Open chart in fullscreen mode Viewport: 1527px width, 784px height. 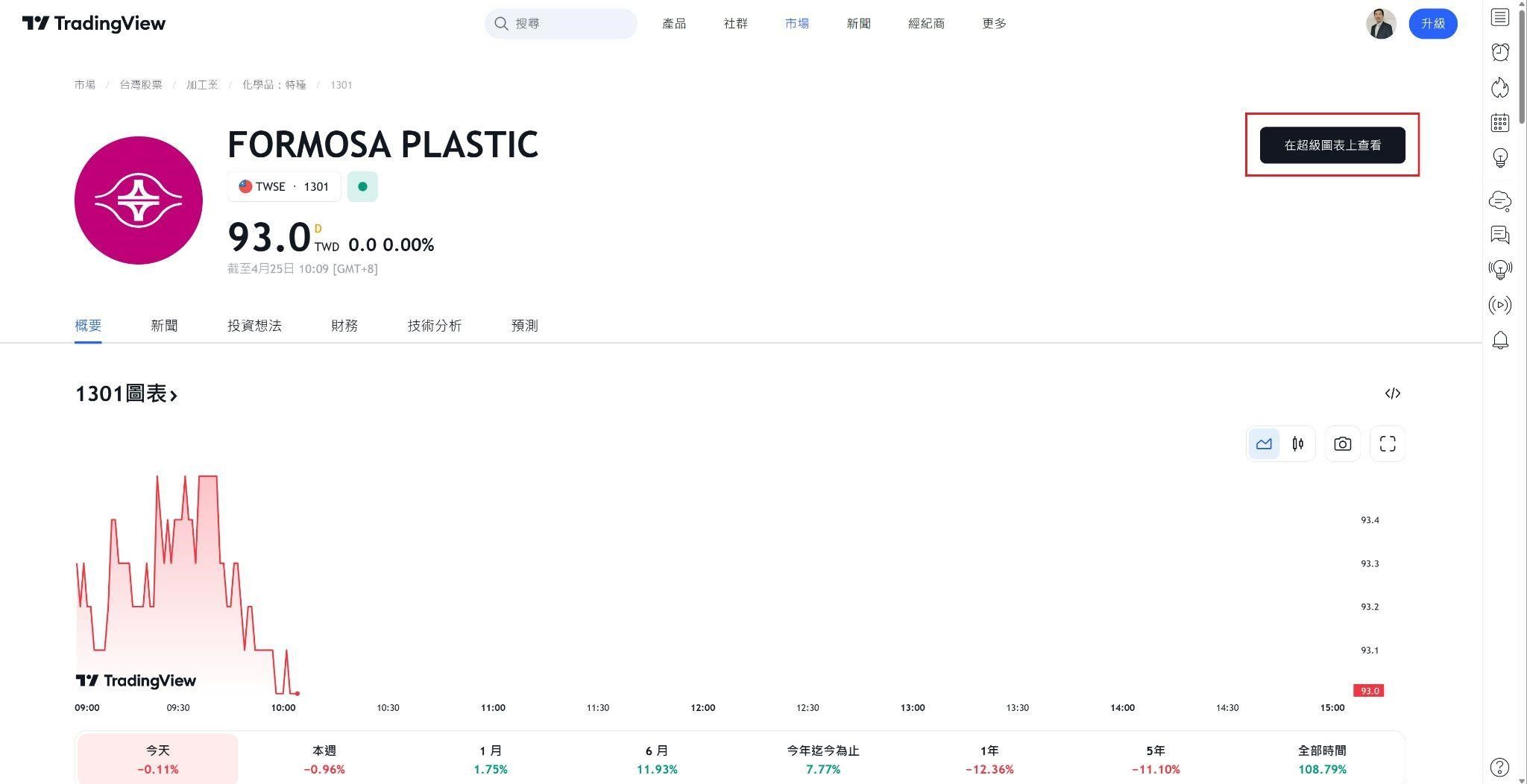pyautogui.click(x=1388, y=444)
